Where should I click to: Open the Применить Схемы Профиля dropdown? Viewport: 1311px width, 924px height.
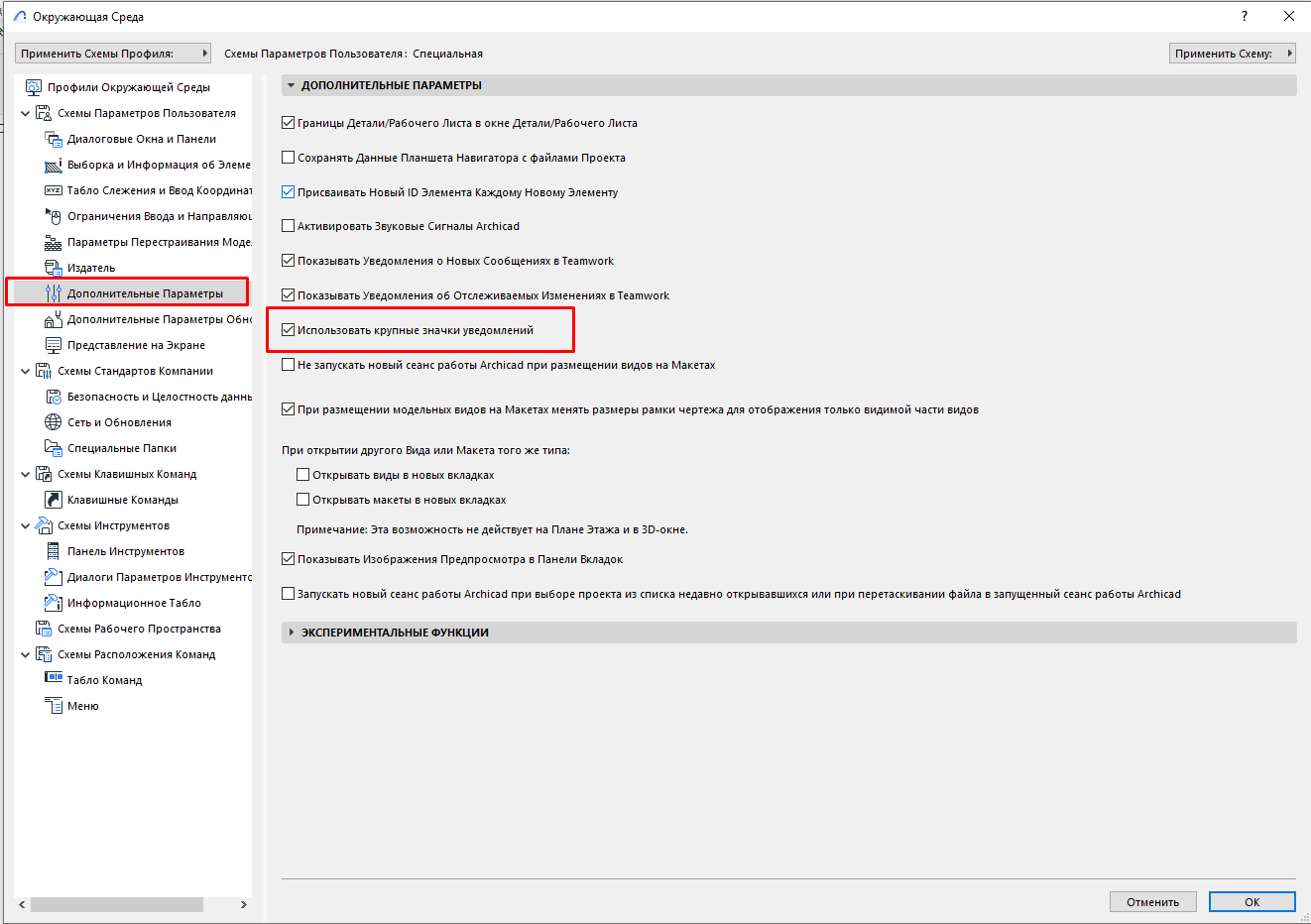(x=114, y=54)
